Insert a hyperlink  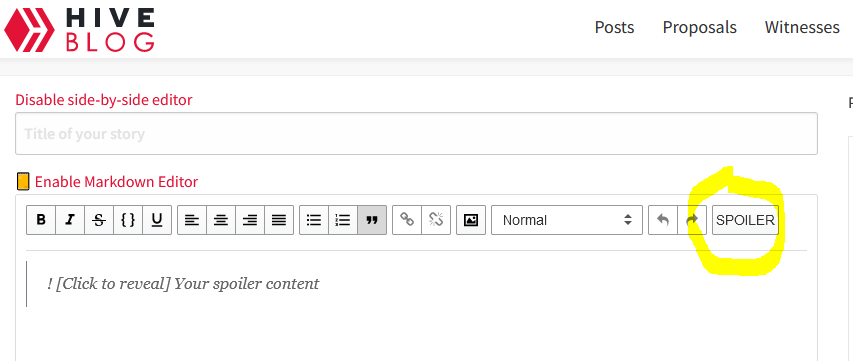click(407, 220)
